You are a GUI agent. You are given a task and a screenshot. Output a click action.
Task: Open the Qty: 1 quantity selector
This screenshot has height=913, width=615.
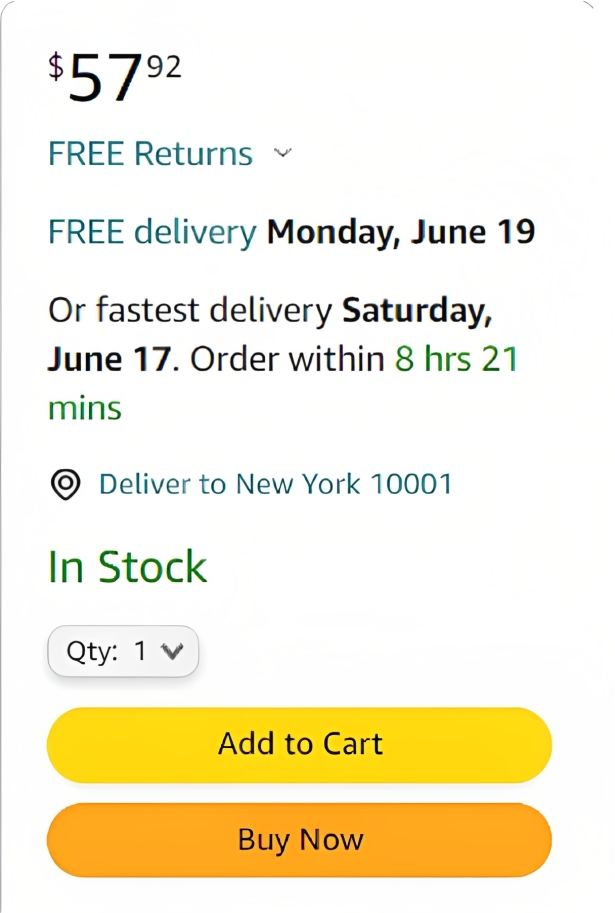click(x=123, y=651)
